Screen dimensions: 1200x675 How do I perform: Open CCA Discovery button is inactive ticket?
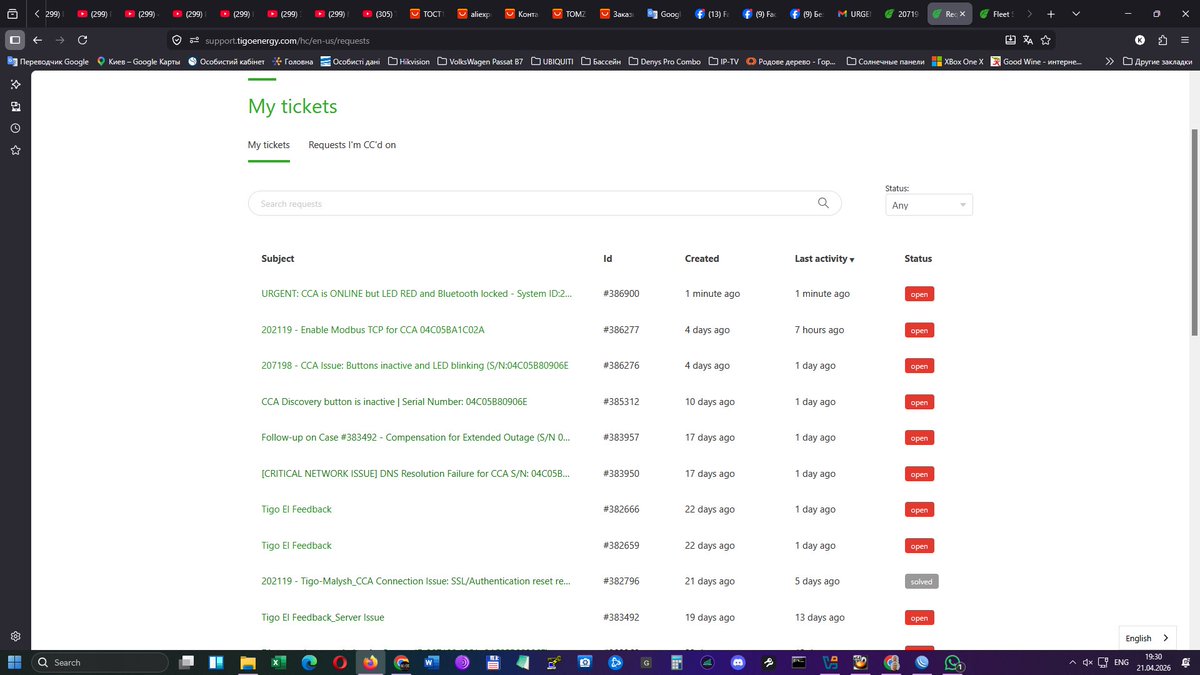click(x=394, y=402)
